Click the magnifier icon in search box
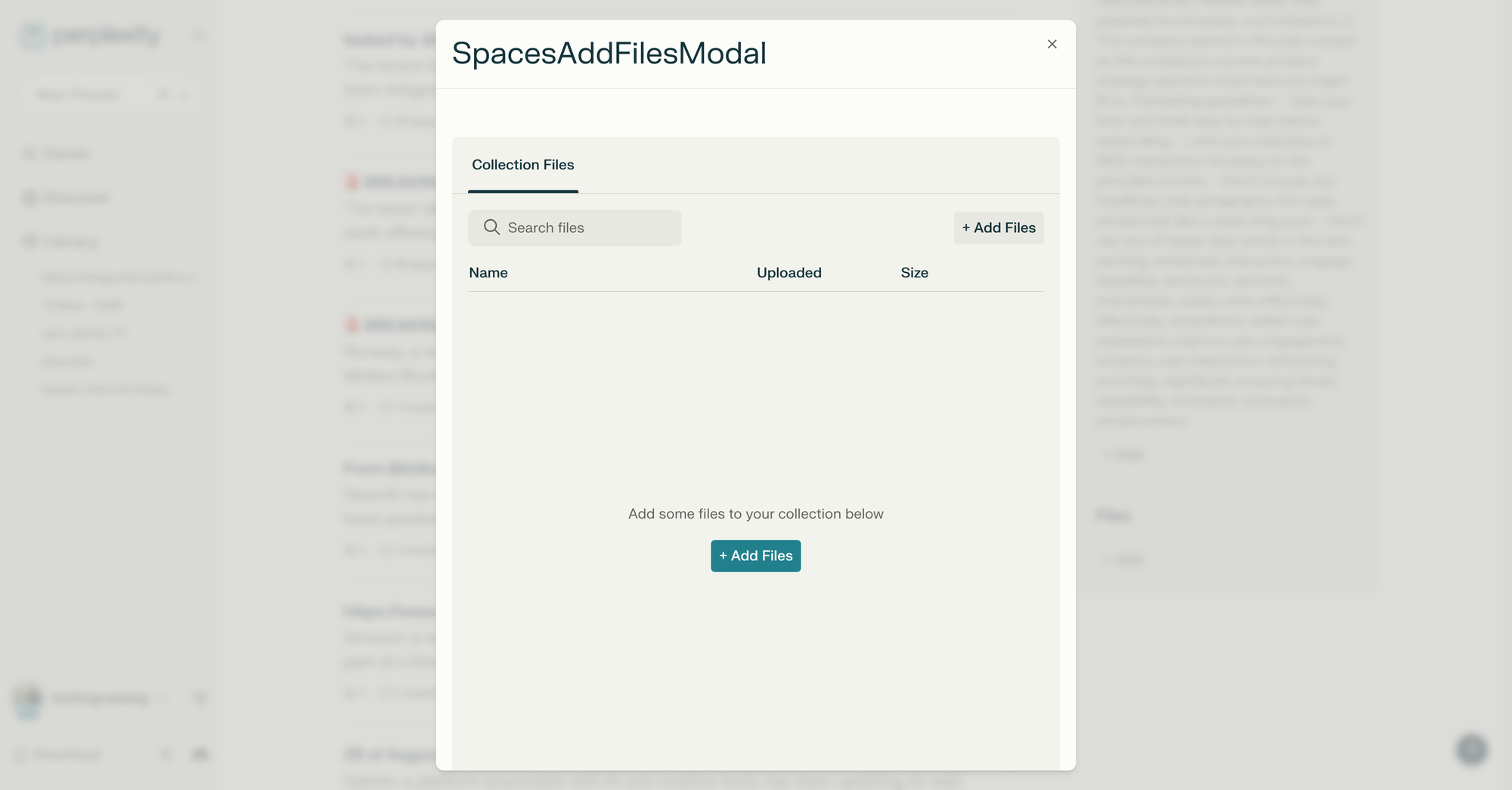The image size is (1512, 790). pyautogui.click(x=491, y=228)
